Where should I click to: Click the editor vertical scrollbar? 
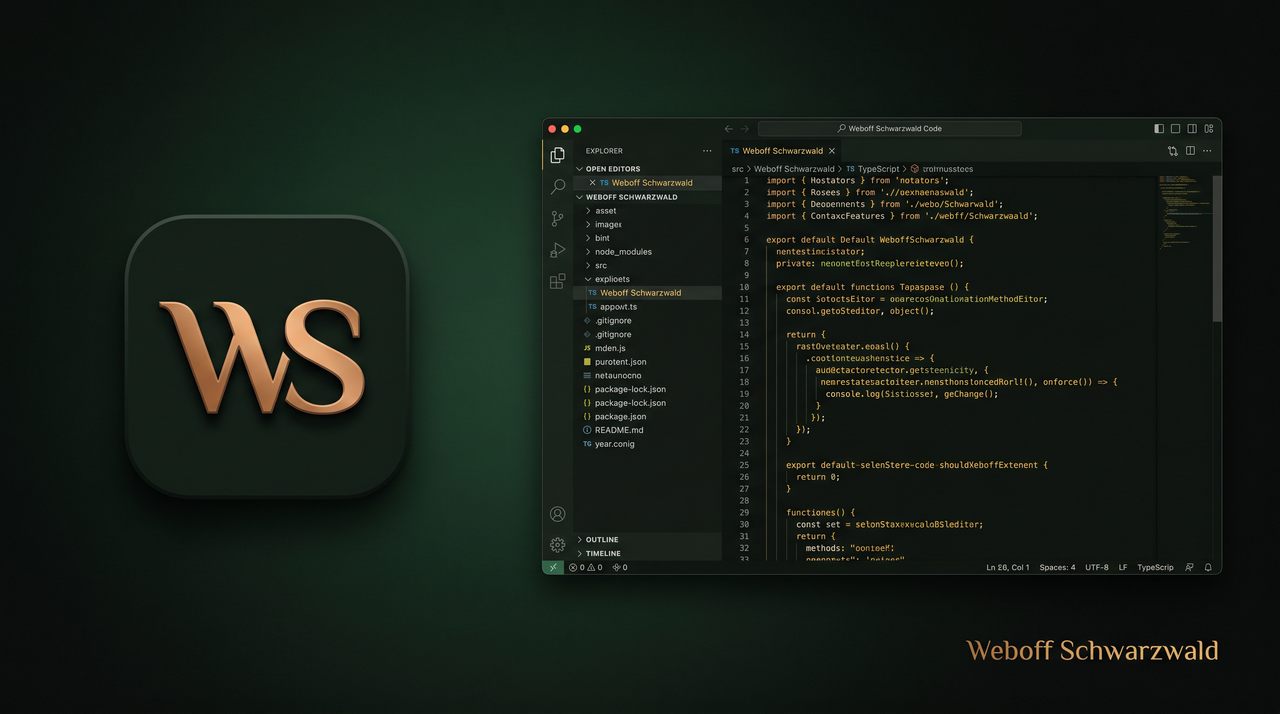[x=1217, y=249]
